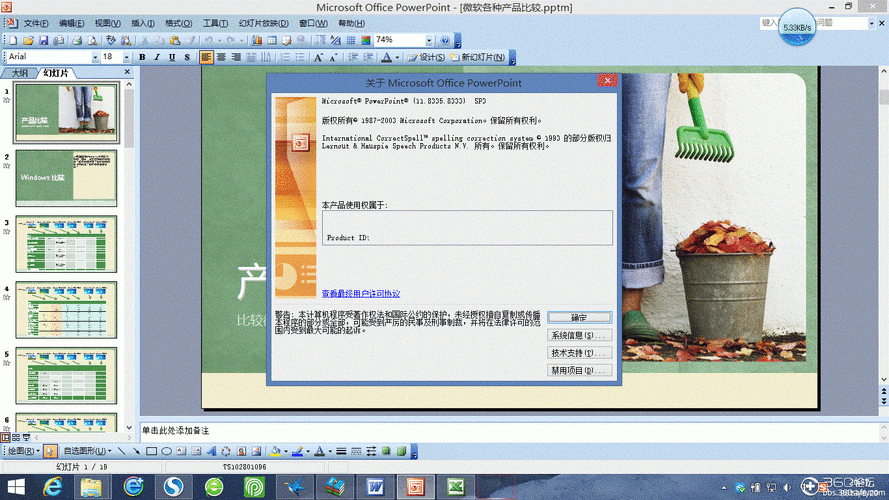Screen dimensions: 889x500
Task: Click the 系统信息(S) button
Action: (579, 335)
